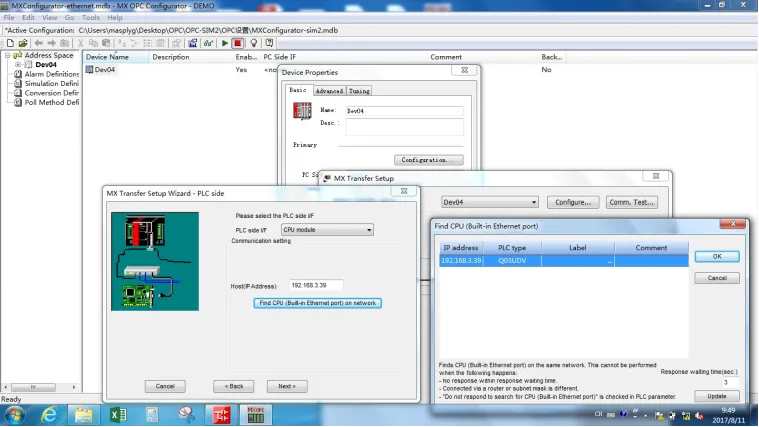This screenshot has height=427, width=759.
Task: Click the light bulb toolbar icon
Action: coord(254,43)
